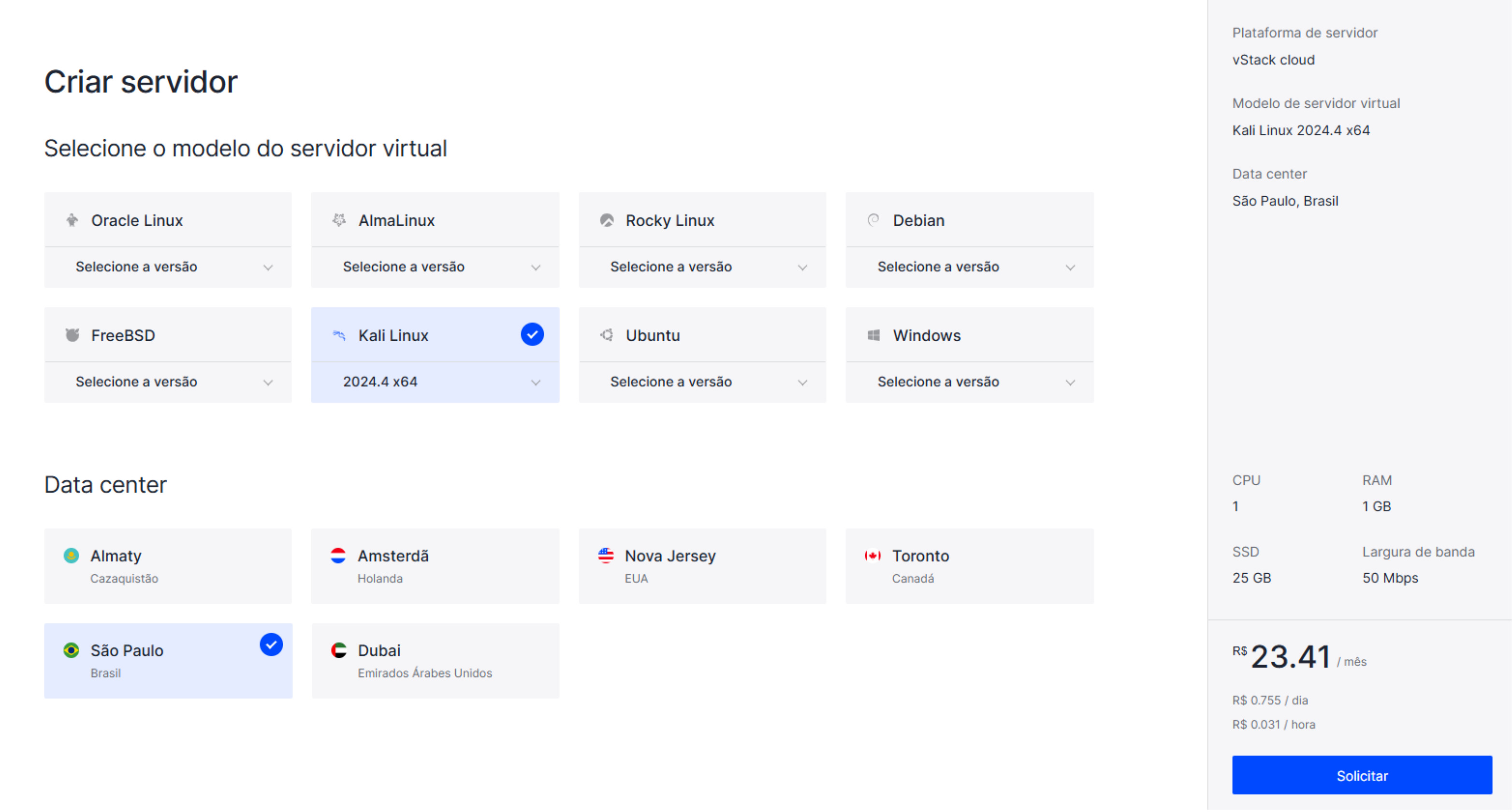Click the FreeBSD daemon icon
The height and width of the screenshot is (812, 1512).
pos(72,335)
